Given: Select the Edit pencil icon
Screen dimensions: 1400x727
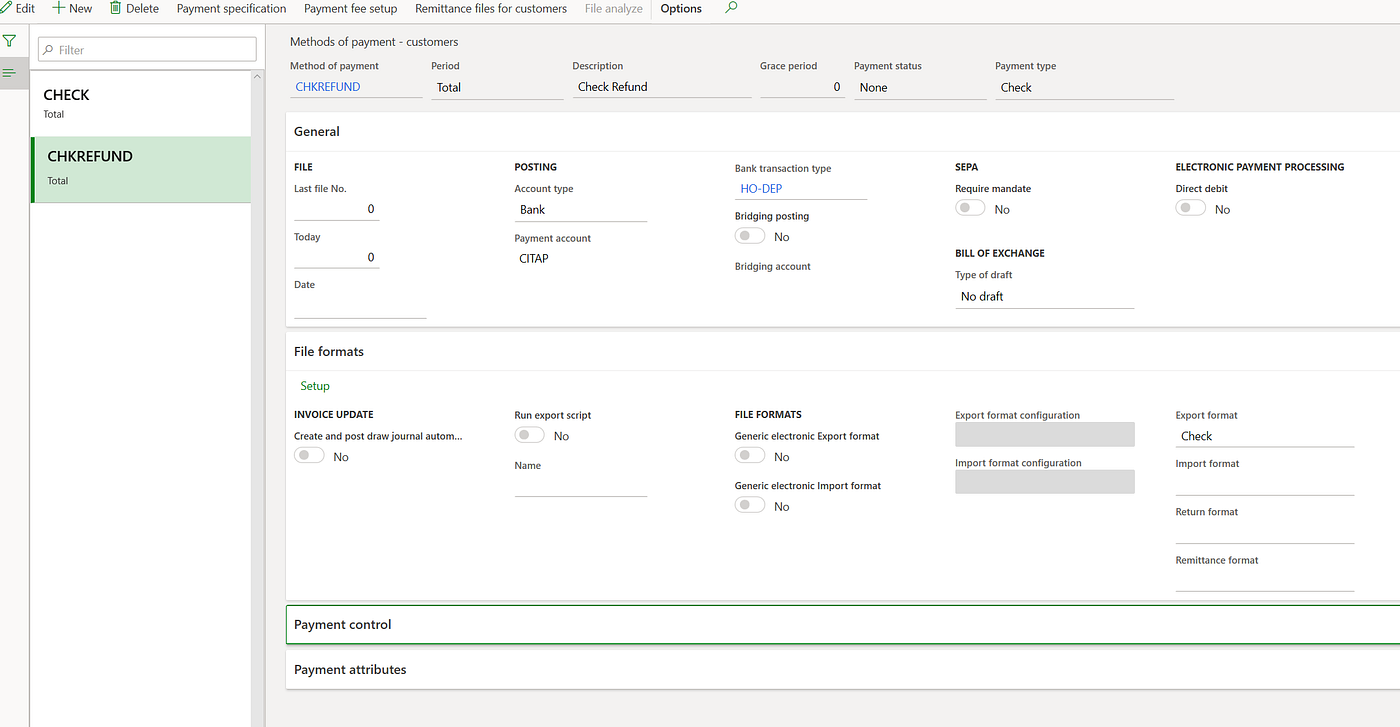Looking at the screenshot, I should pyautogui.click(x=6, y=8).
